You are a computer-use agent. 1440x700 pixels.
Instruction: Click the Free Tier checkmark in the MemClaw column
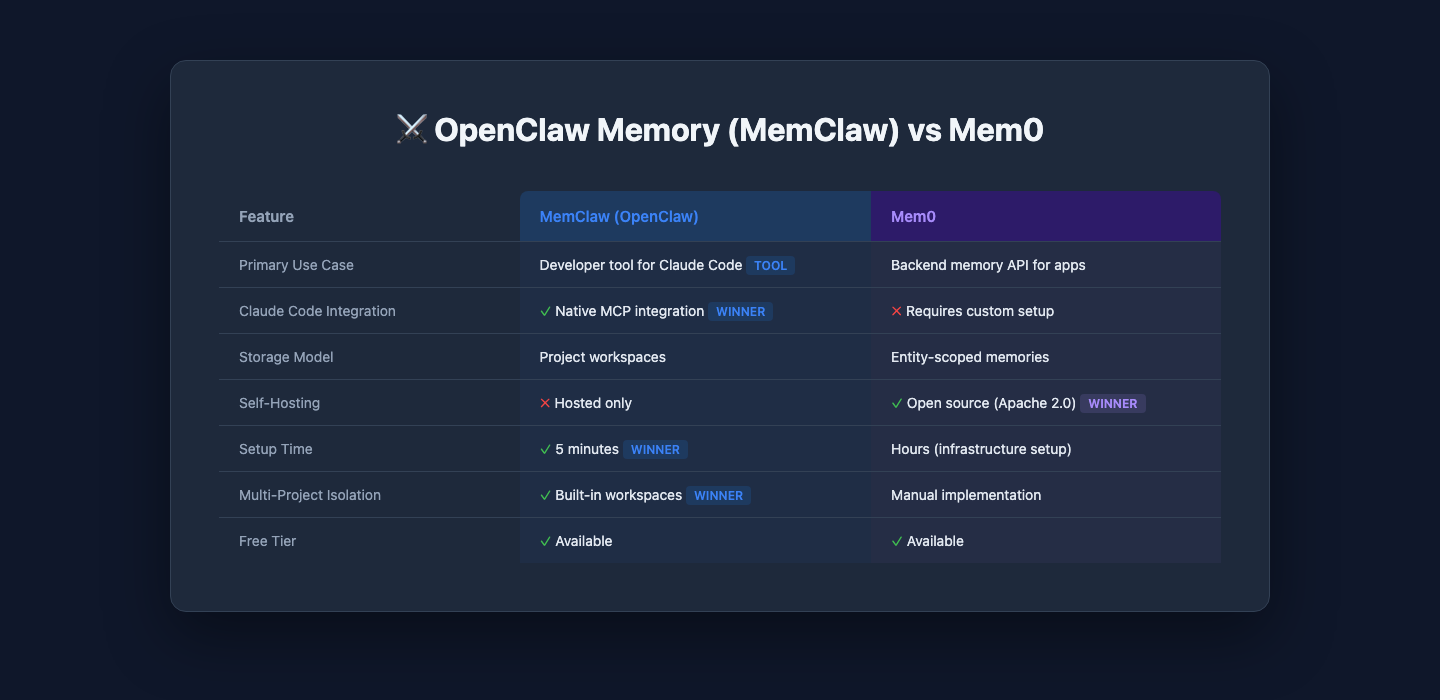545,541
